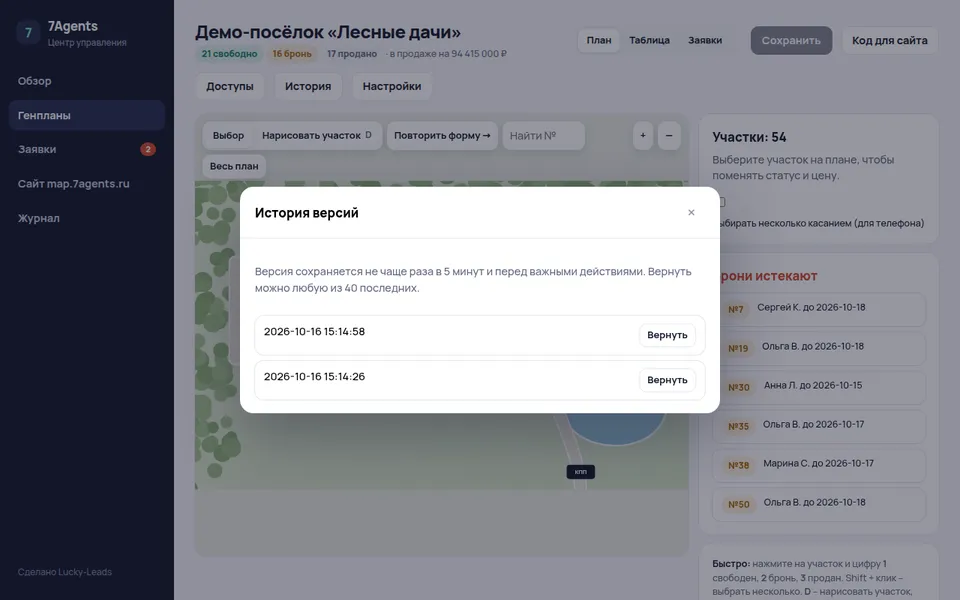960x600 pixels.
Task: Click the red 2 badge on Заявки
Action: click(x=148, y=149)
